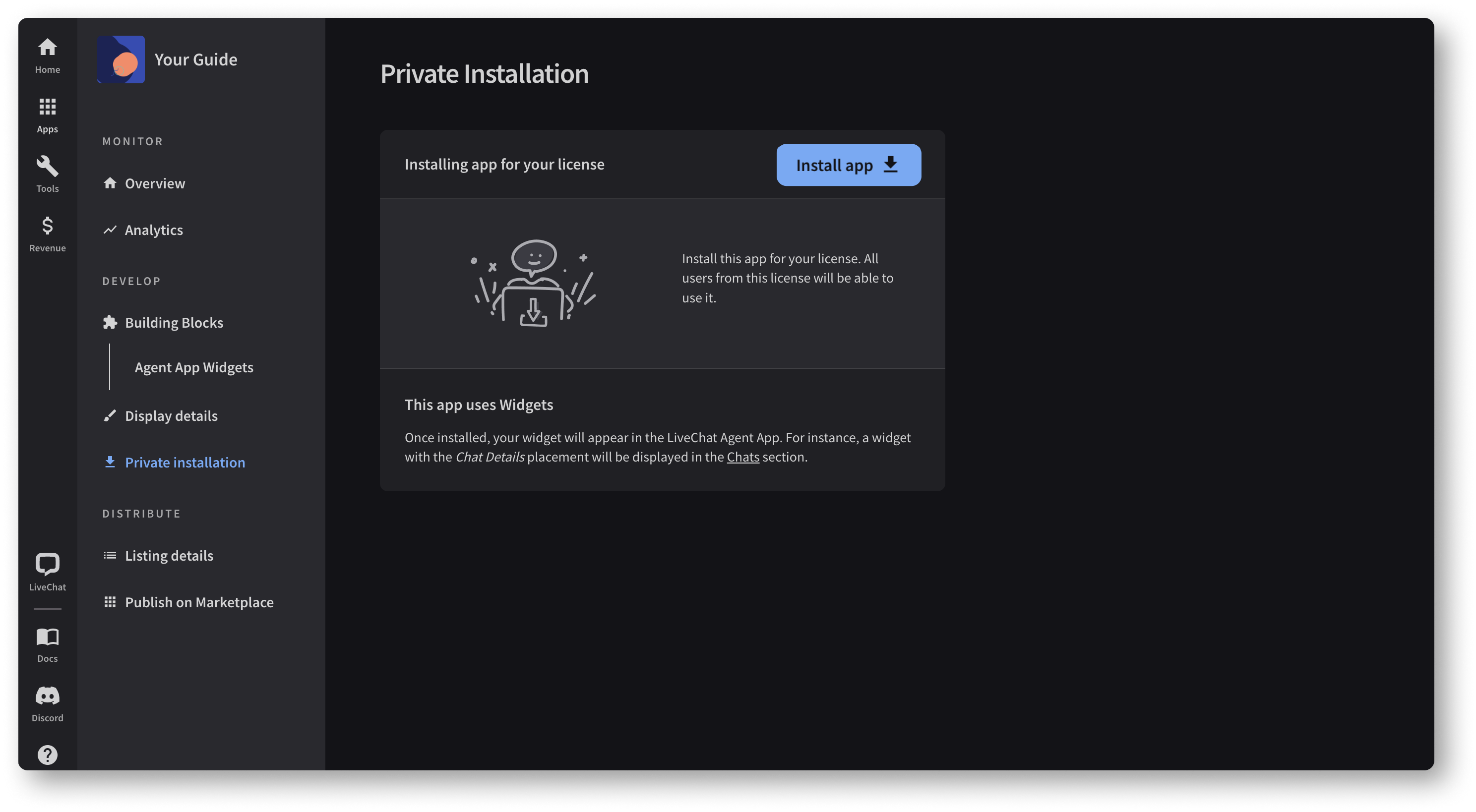Click the Discord icon in sidebar

tap(47, 696)
